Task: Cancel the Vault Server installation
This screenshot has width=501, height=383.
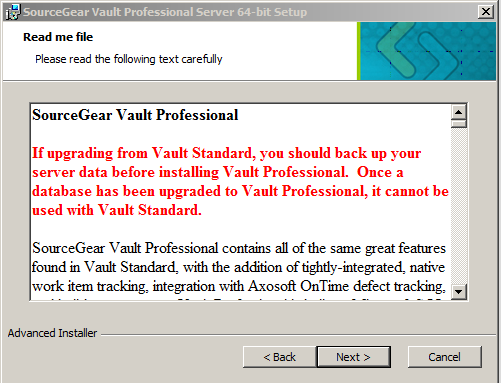Action: [445, 357]
